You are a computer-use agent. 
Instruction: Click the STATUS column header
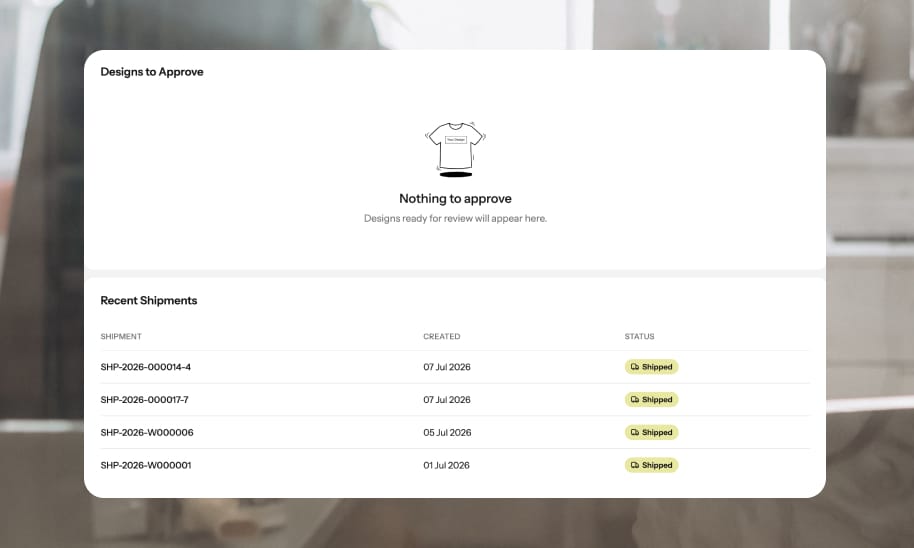pyautogui.click(x=639, y=336)
